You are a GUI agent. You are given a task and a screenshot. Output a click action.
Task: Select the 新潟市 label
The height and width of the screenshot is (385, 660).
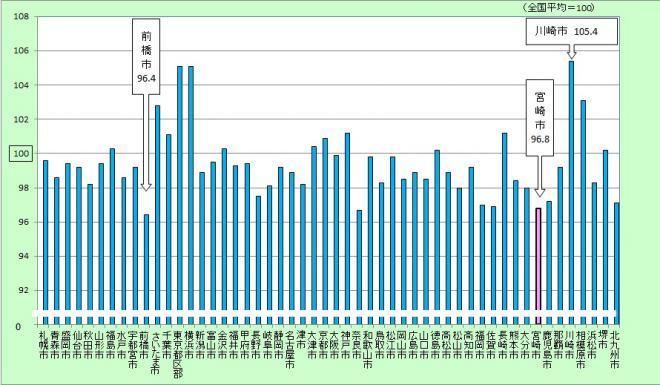pyautogui.click(x=200, y=345)
